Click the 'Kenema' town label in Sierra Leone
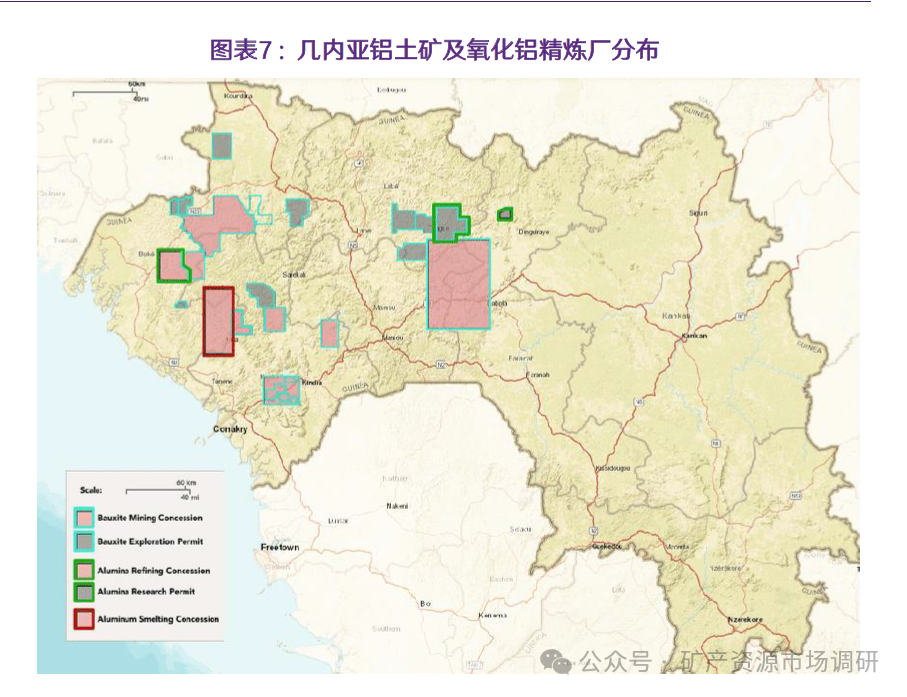907x697 pixels. click(x=492, y=615)
